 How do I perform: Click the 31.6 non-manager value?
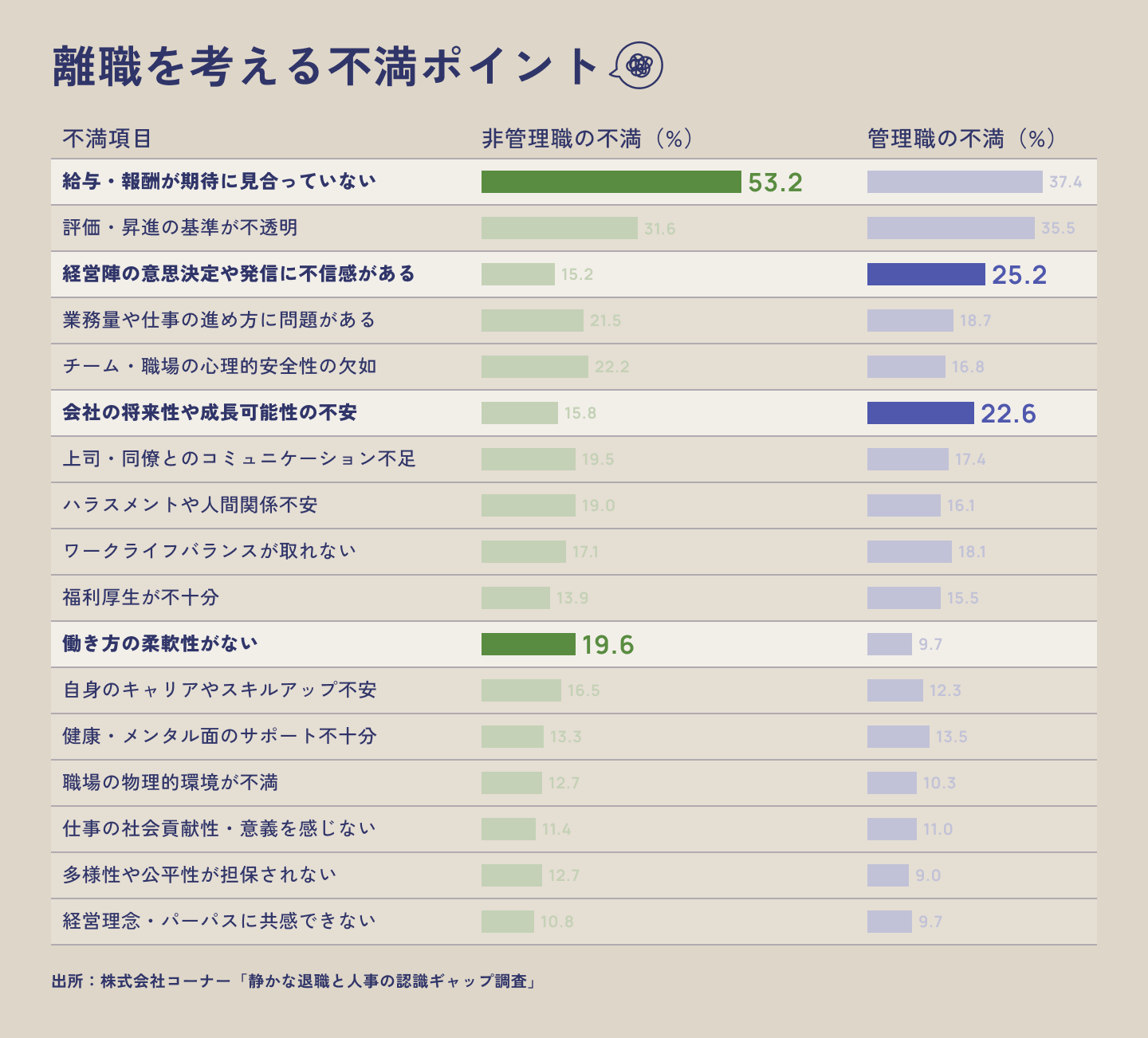point(659,229)
